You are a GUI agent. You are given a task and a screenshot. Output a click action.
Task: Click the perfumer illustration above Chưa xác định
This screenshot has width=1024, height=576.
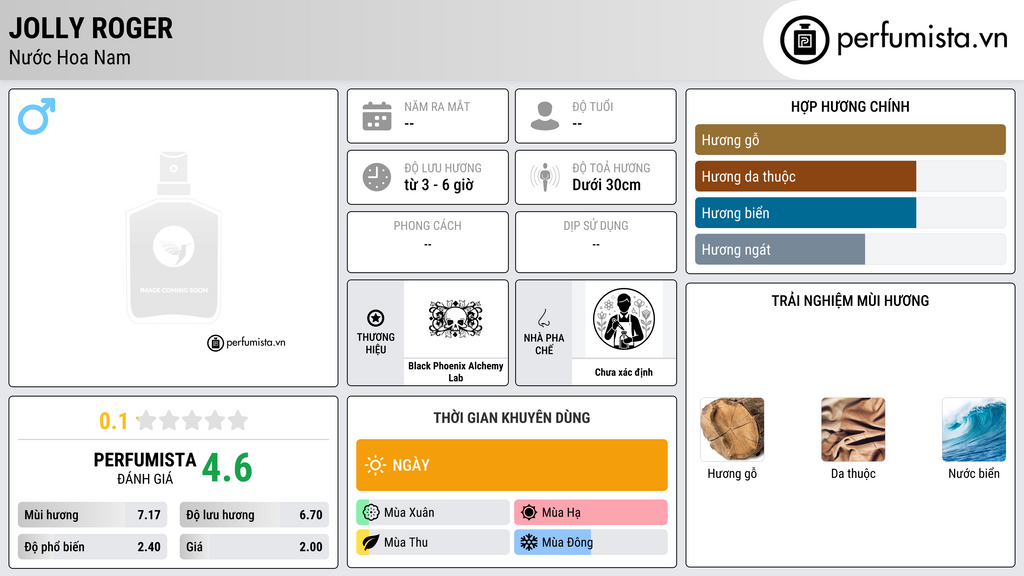[624, 320]
